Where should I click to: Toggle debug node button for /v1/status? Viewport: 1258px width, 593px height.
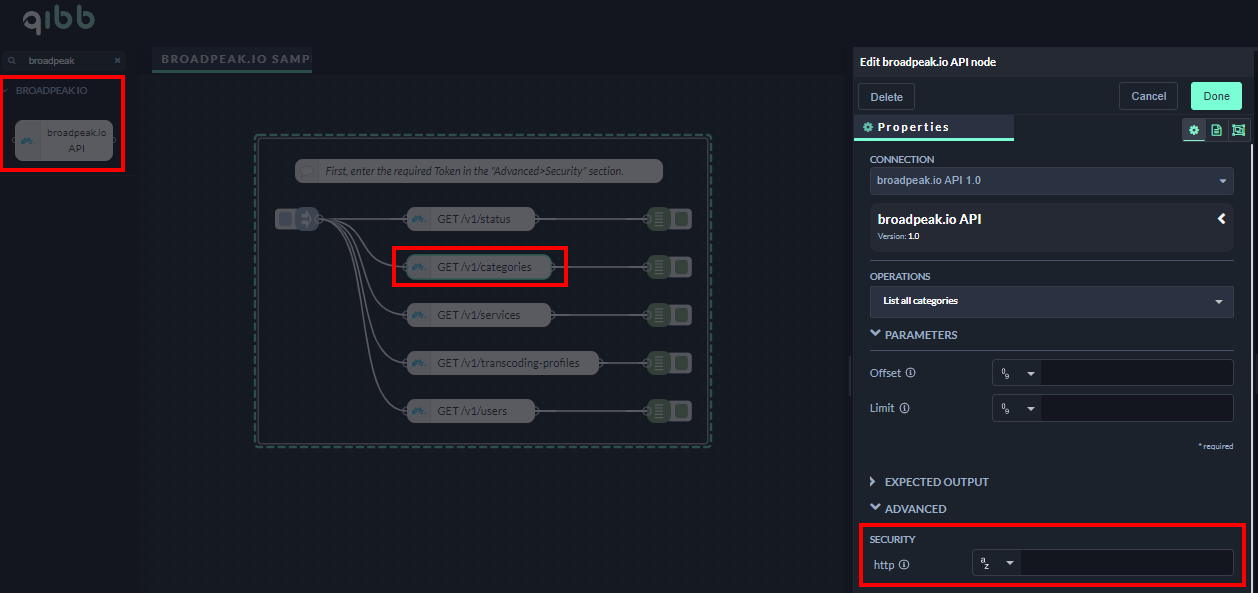pyautogui.click(x=681, y=218)
